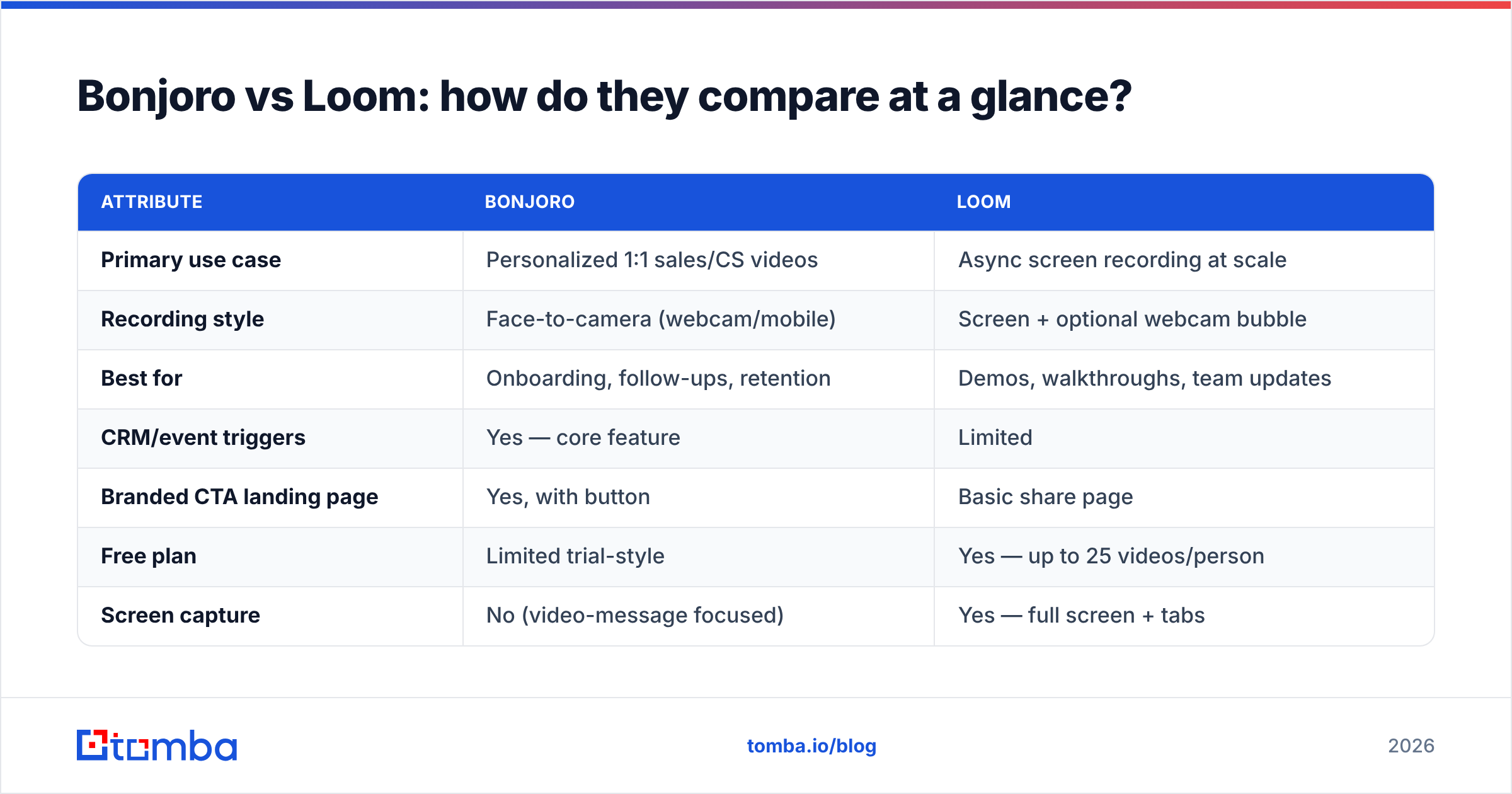Click the 'Screen capture' row label
The width and height of the screenshot is (1512, 794).
click(x=181, y=615)
